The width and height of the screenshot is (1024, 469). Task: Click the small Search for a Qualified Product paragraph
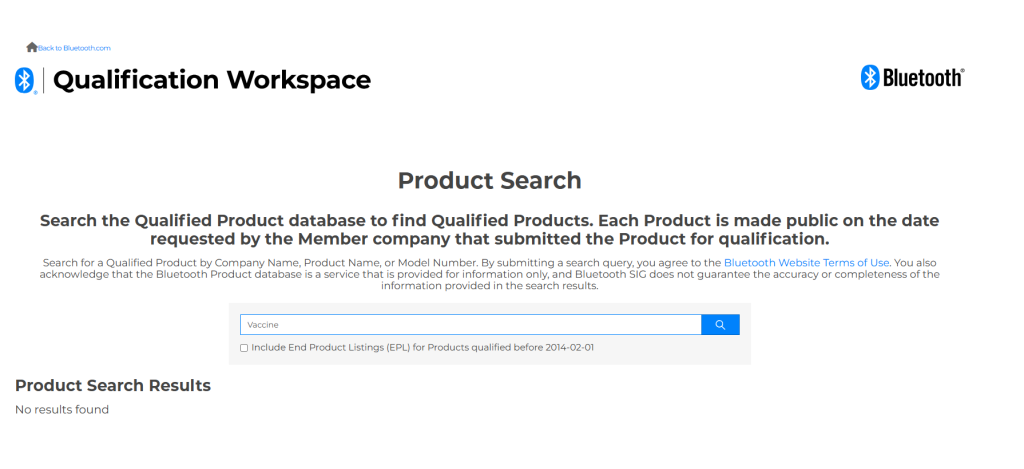click(x=490, y=274)
